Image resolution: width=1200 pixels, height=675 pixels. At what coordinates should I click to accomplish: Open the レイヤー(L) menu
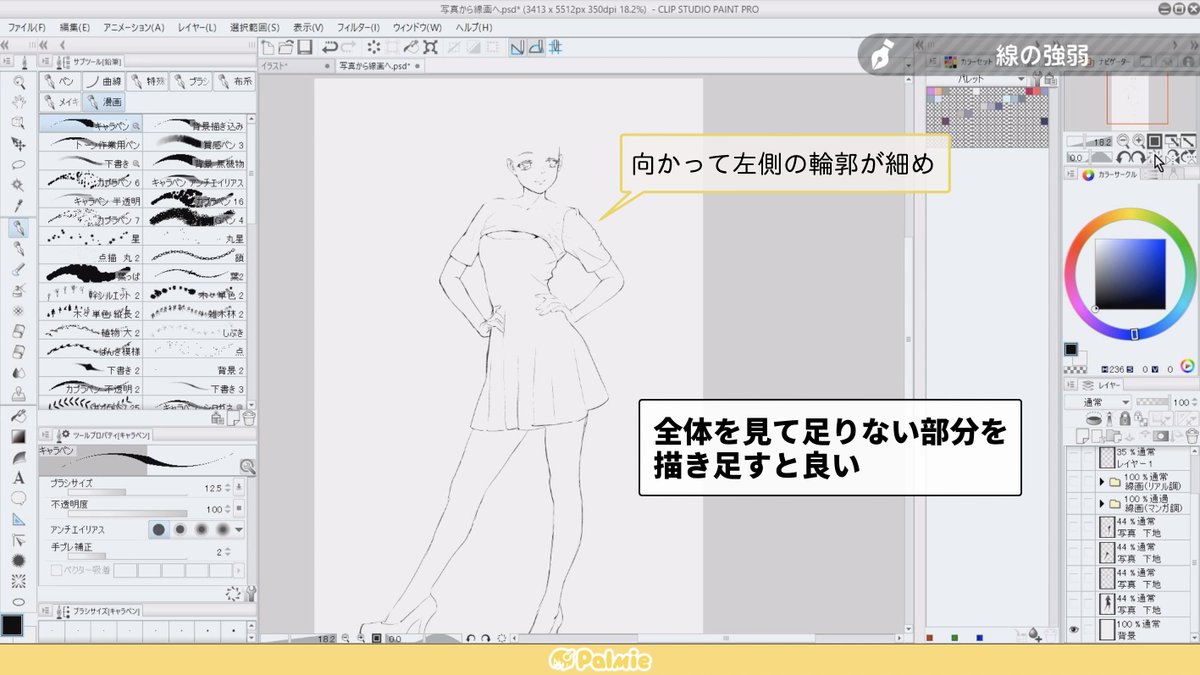tap(196, 27)
